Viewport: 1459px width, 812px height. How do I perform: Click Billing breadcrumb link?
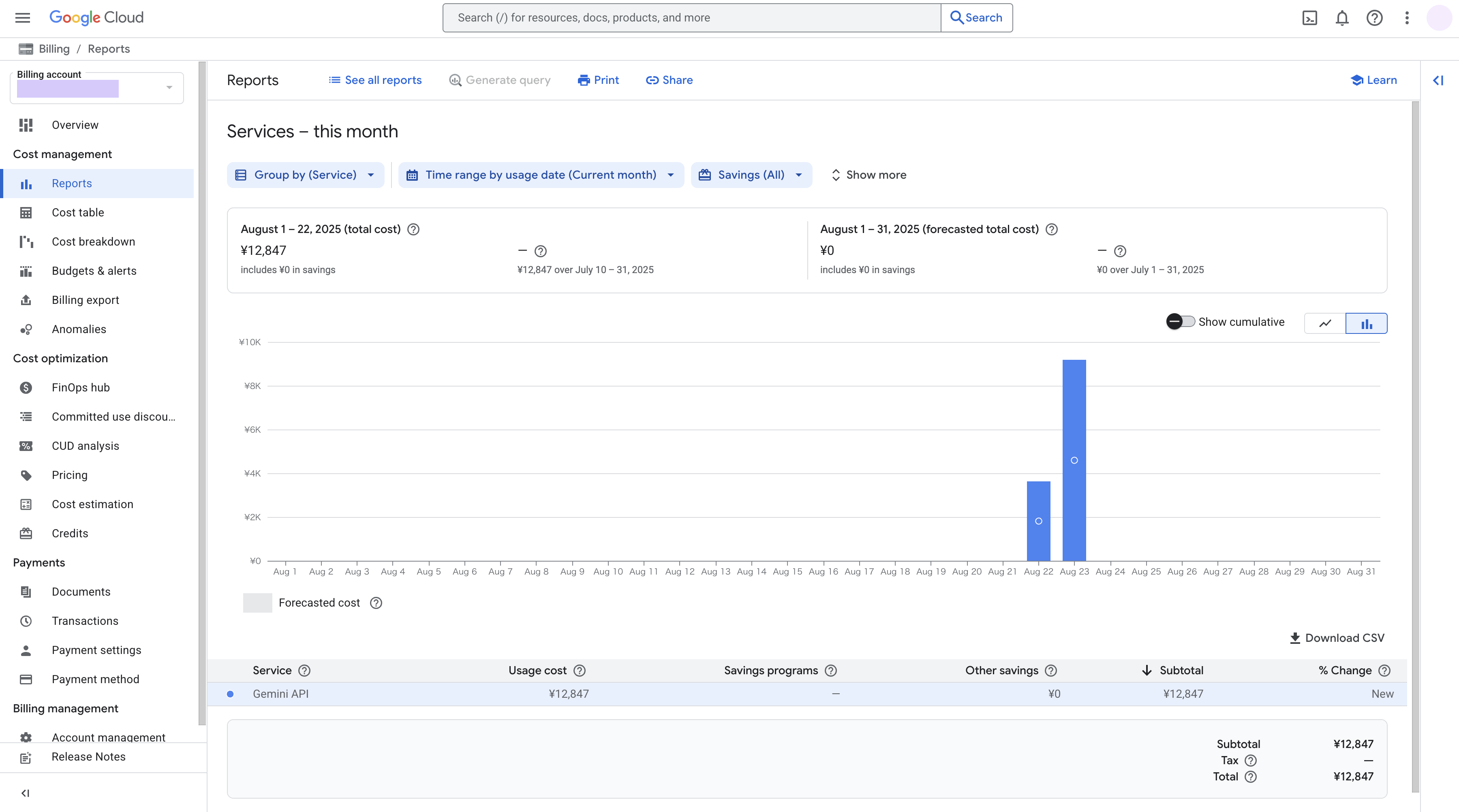point(54,49)
